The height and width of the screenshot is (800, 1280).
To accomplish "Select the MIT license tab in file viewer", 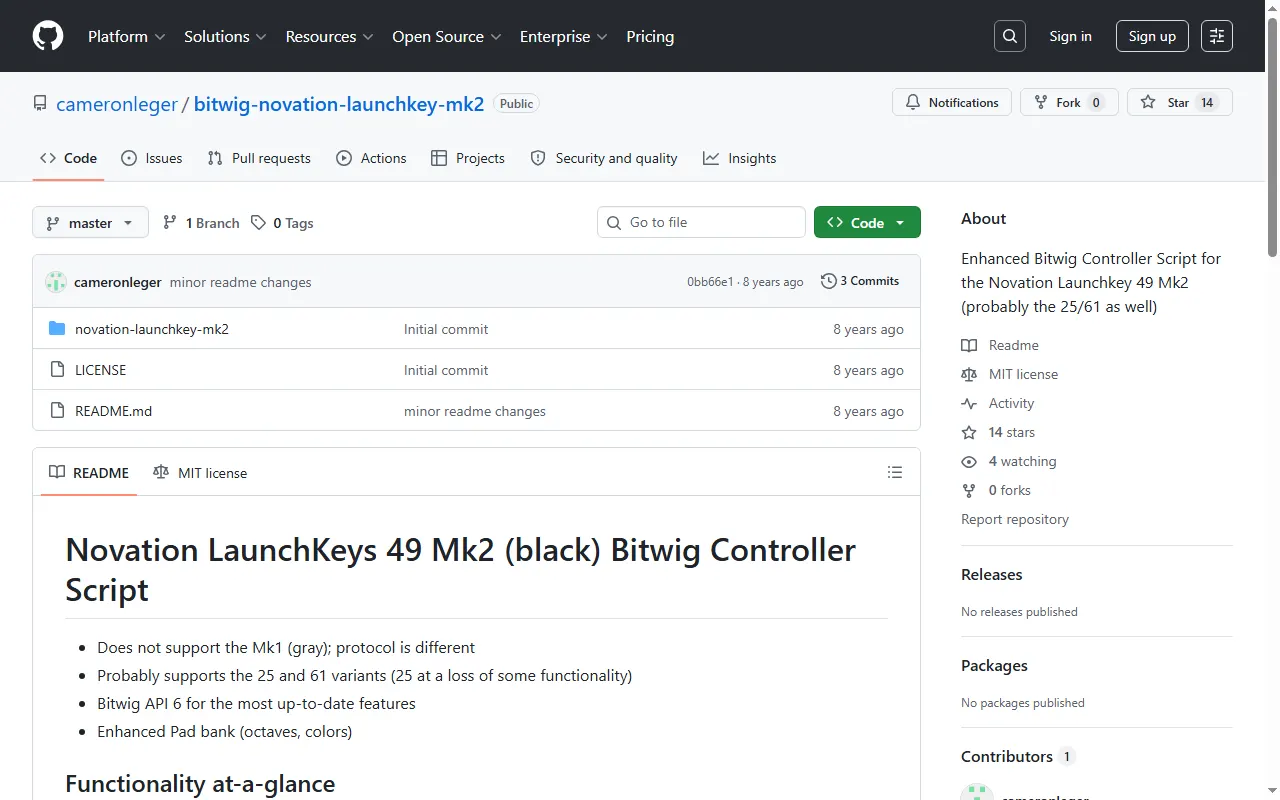I will click(x=200, y=473).
